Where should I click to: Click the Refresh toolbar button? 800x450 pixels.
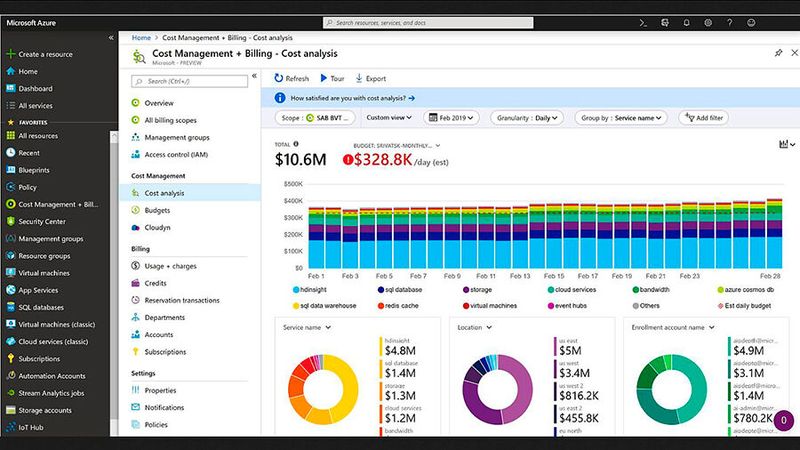point(290,78)
